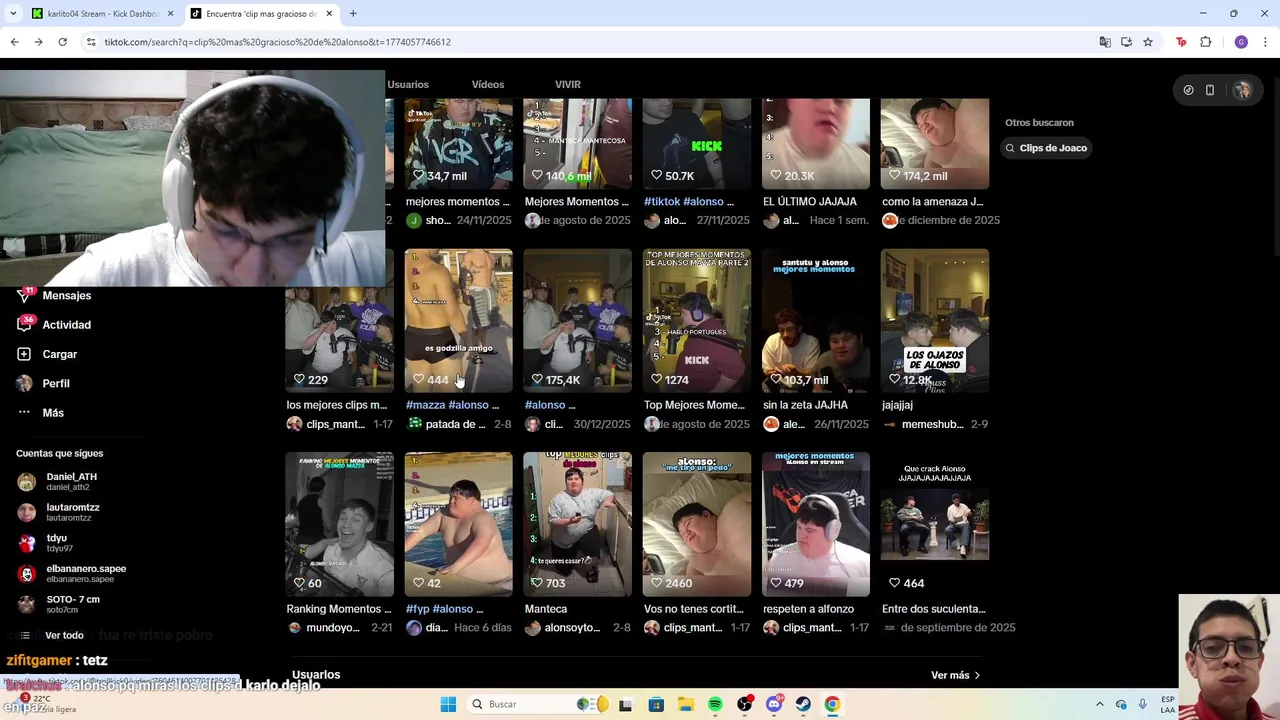Open the Chrome three-dot menu
This screenshot has width=1280, height=720.
point(1265,42)
